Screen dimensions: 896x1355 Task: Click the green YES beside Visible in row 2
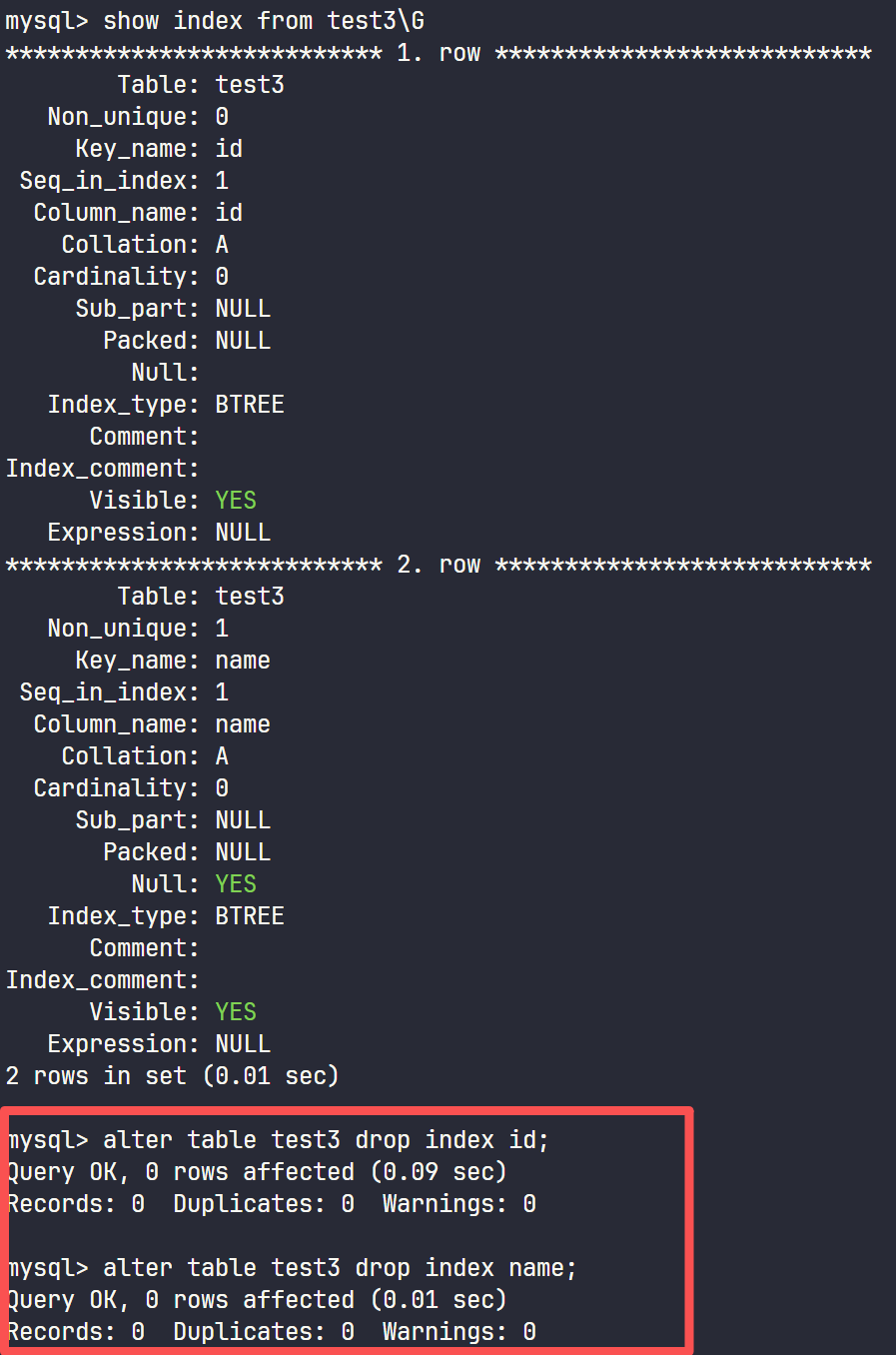coord(236,1012)
